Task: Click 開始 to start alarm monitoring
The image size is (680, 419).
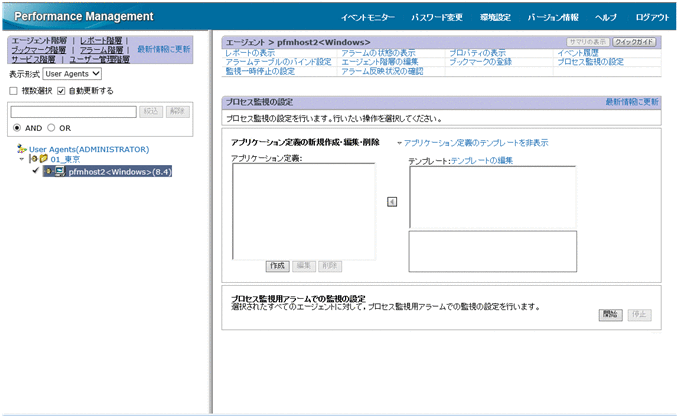Action: pos(611,315)
